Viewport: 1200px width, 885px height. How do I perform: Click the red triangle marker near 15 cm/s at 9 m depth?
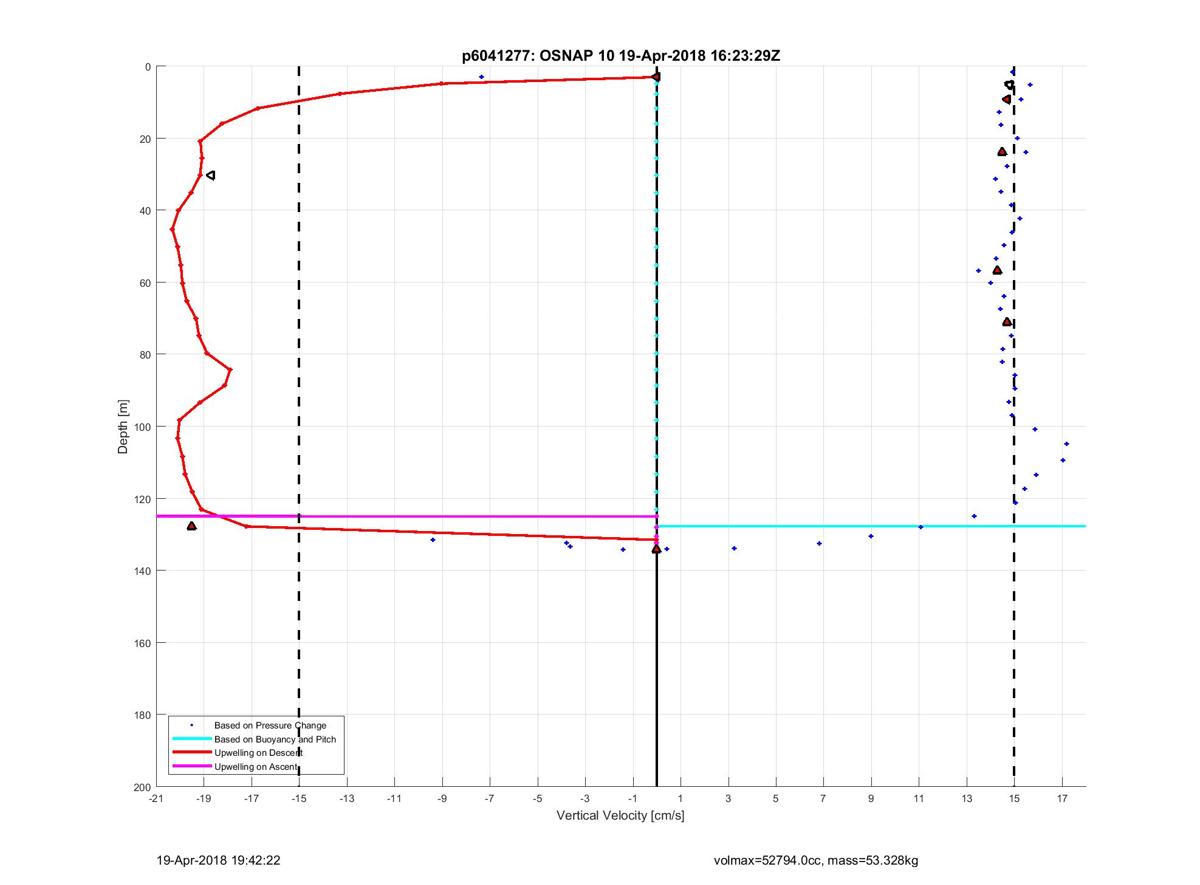click(1007, 99)
